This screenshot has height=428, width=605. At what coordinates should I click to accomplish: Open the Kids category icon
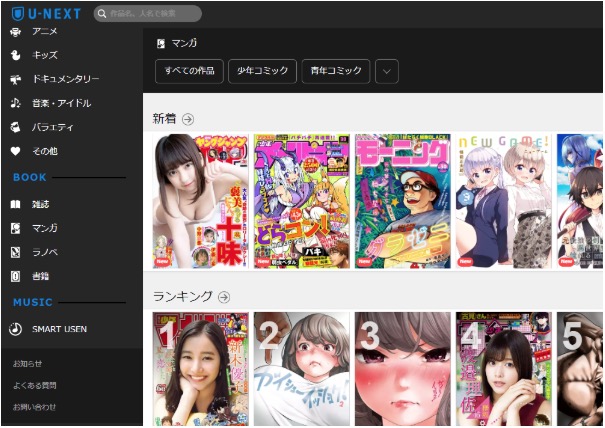15,54
